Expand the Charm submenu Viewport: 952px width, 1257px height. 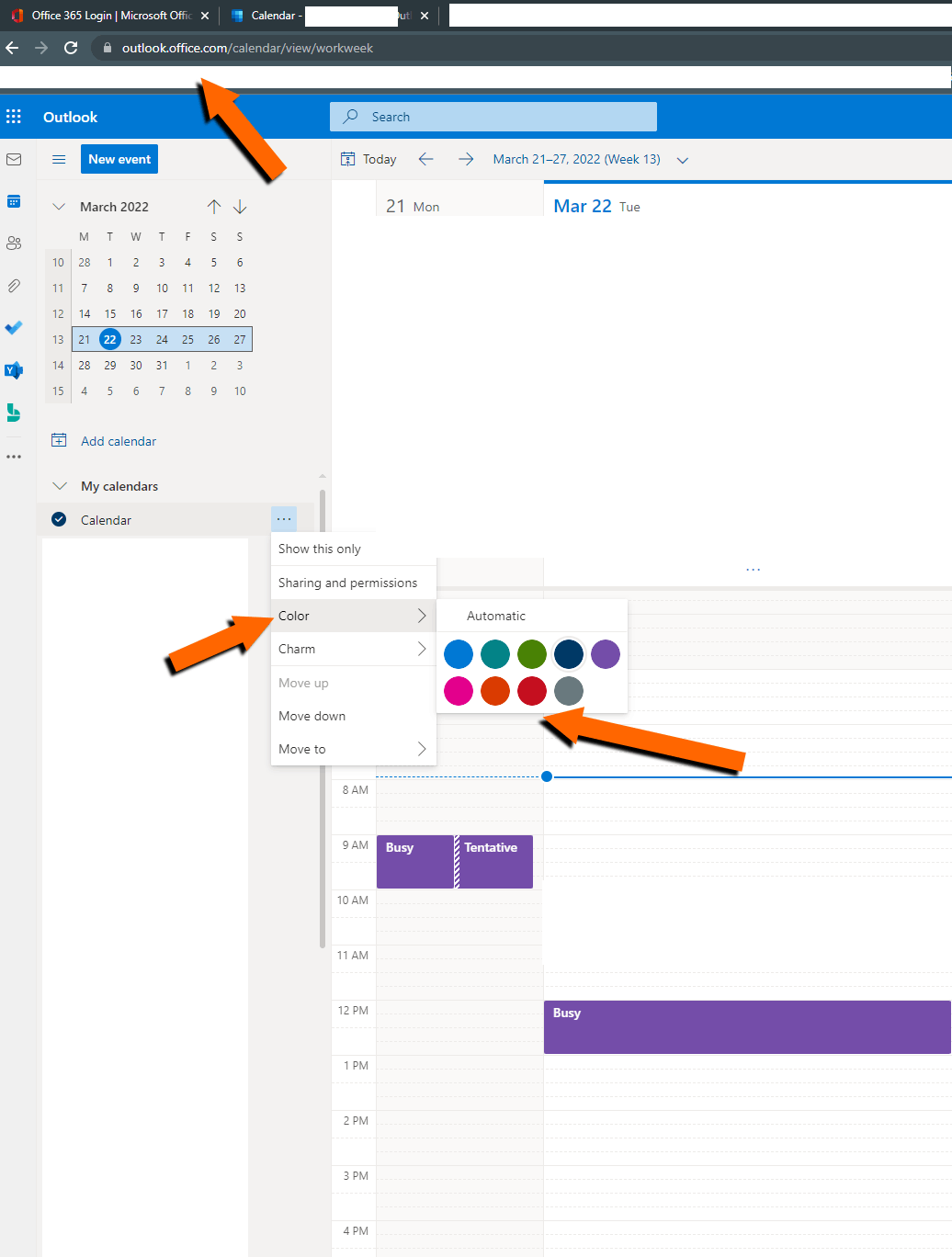tap(353, 649)
